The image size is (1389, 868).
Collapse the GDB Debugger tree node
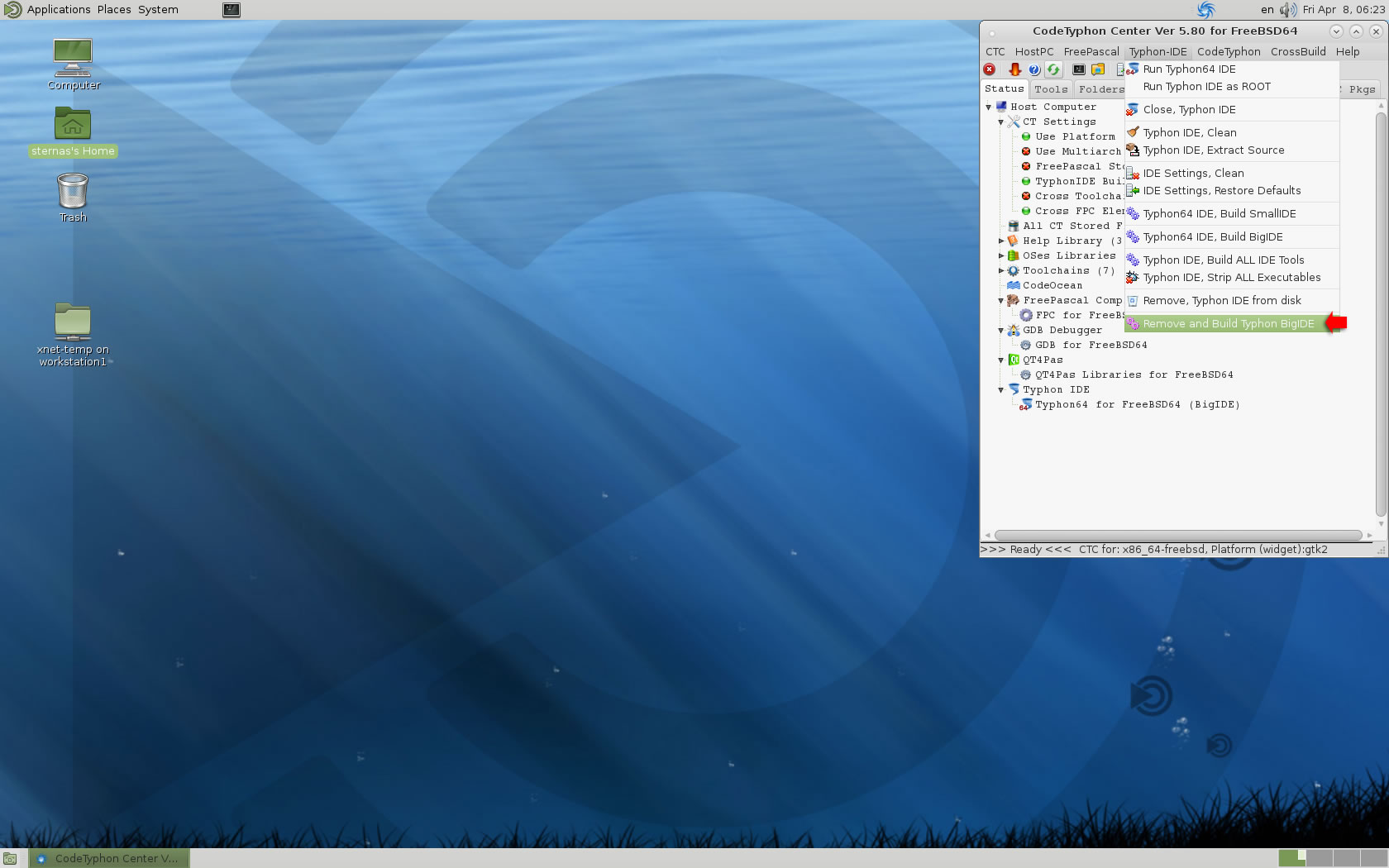pos(1000,330)
